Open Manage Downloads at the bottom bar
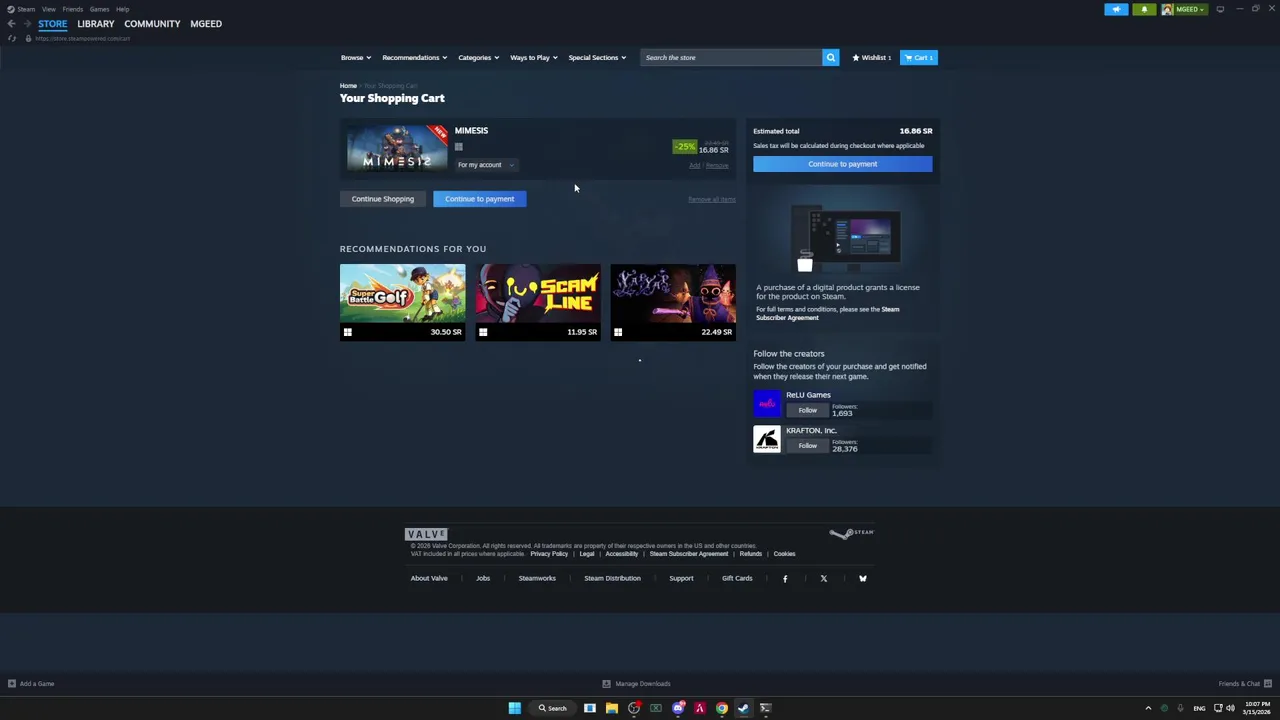The image size is (1280, 720). tap(637, 684)
